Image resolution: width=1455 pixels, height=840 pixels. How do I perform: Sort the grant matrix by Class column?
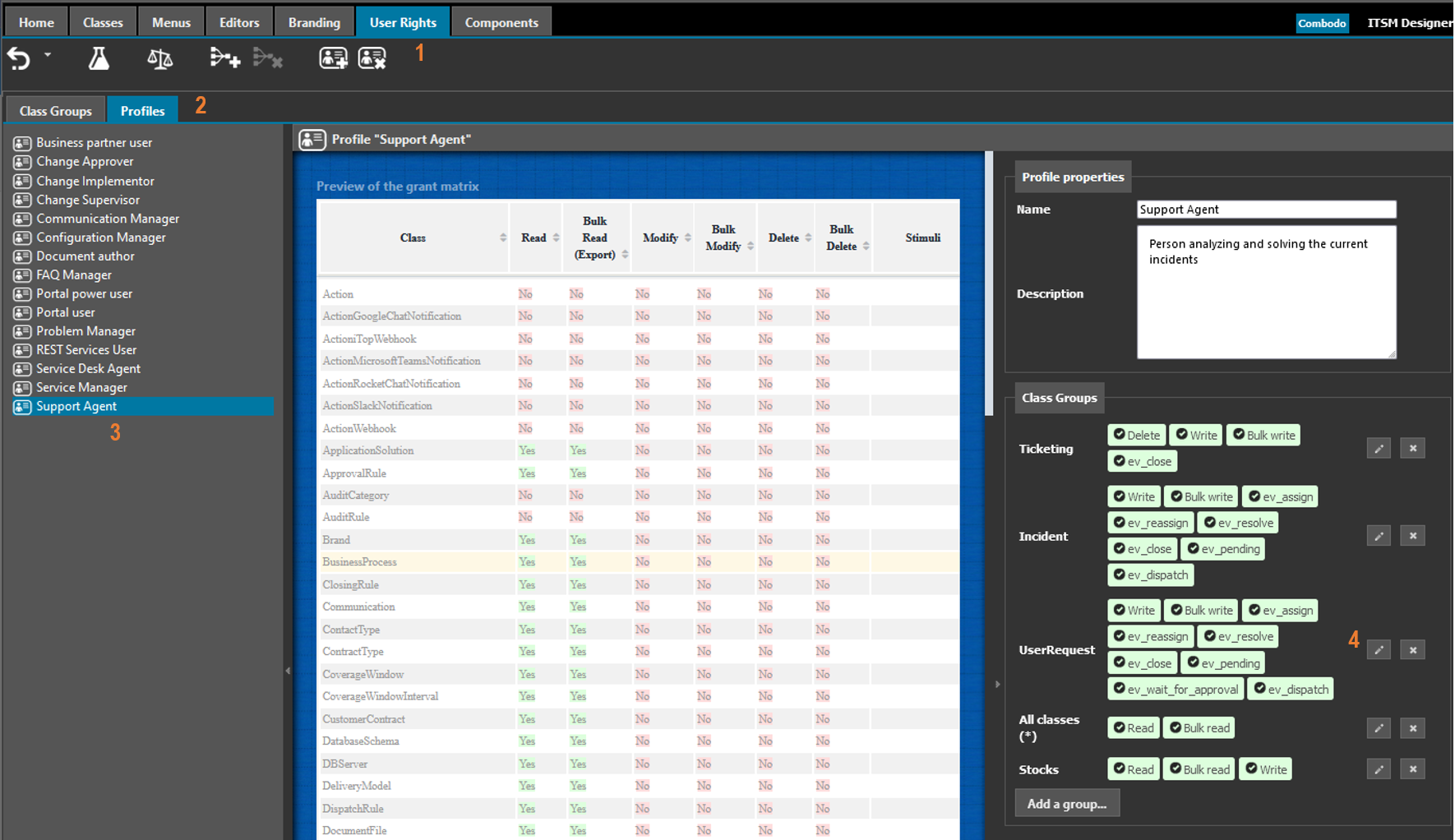point(413,238)
